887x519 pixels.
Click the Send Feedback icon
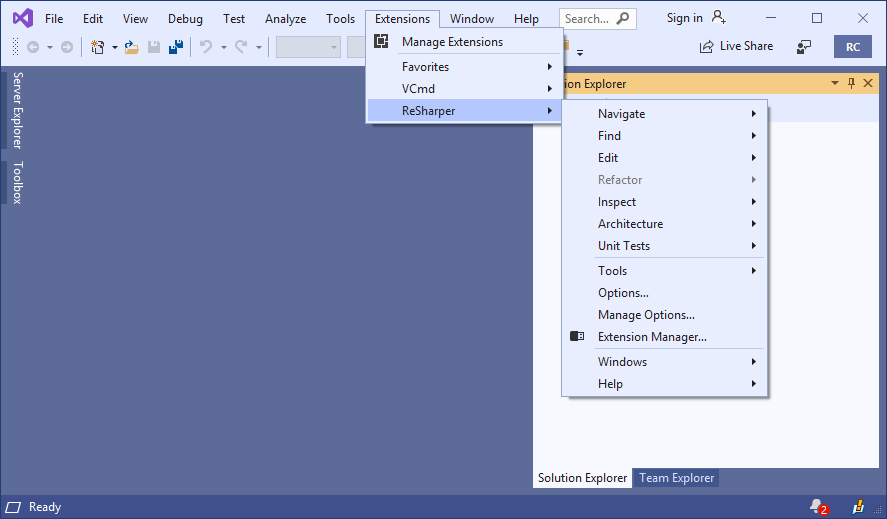[x=804, y=47]
